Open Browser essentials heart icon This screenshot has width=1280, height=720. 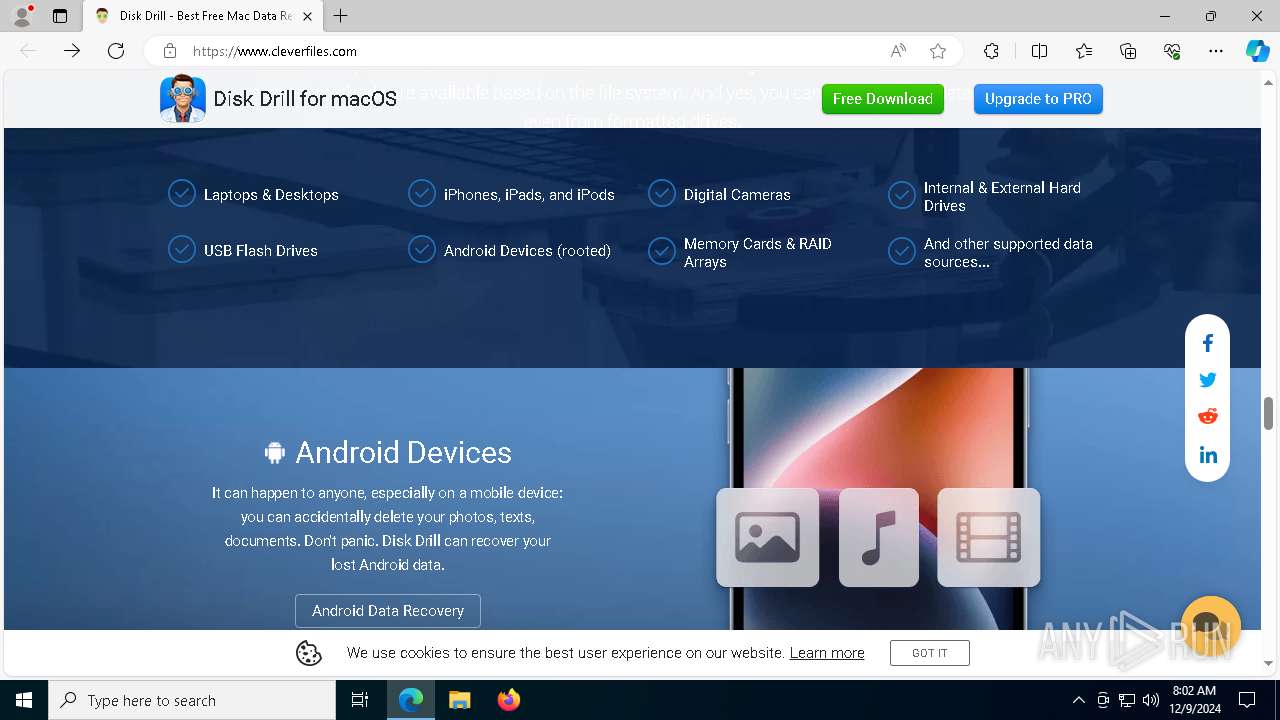pos(1172,51)
